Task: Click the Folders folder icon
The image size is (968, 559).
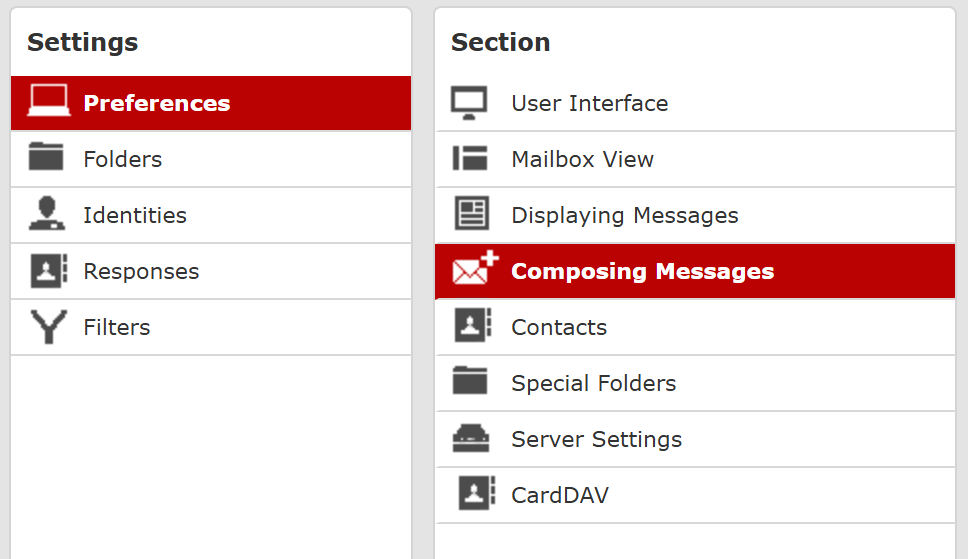Action: pyautogui.click(x=46, y=156)
